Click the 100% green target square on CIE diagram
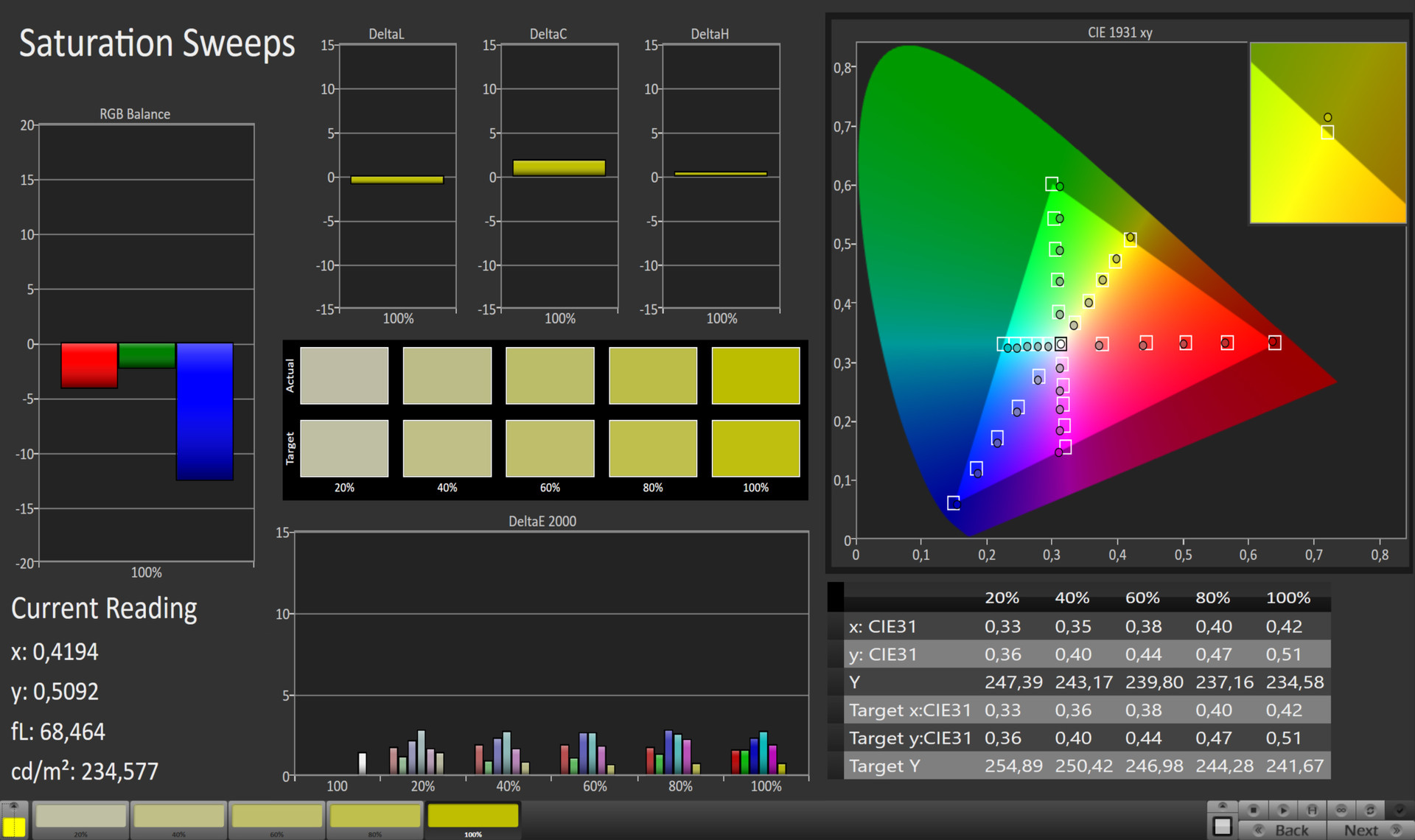The height and width of the screenshot is (840, 1415). point(1052,183)
